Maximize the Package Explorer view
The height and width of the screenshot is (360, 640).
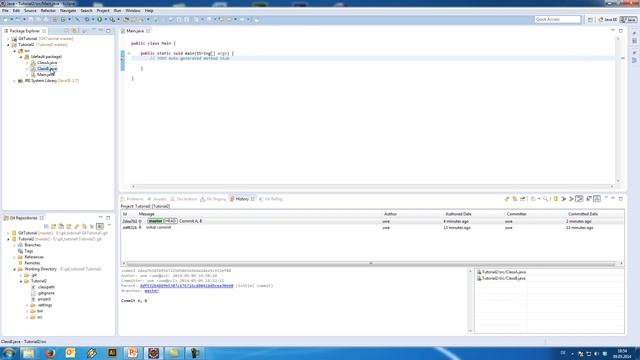point(108,31)
